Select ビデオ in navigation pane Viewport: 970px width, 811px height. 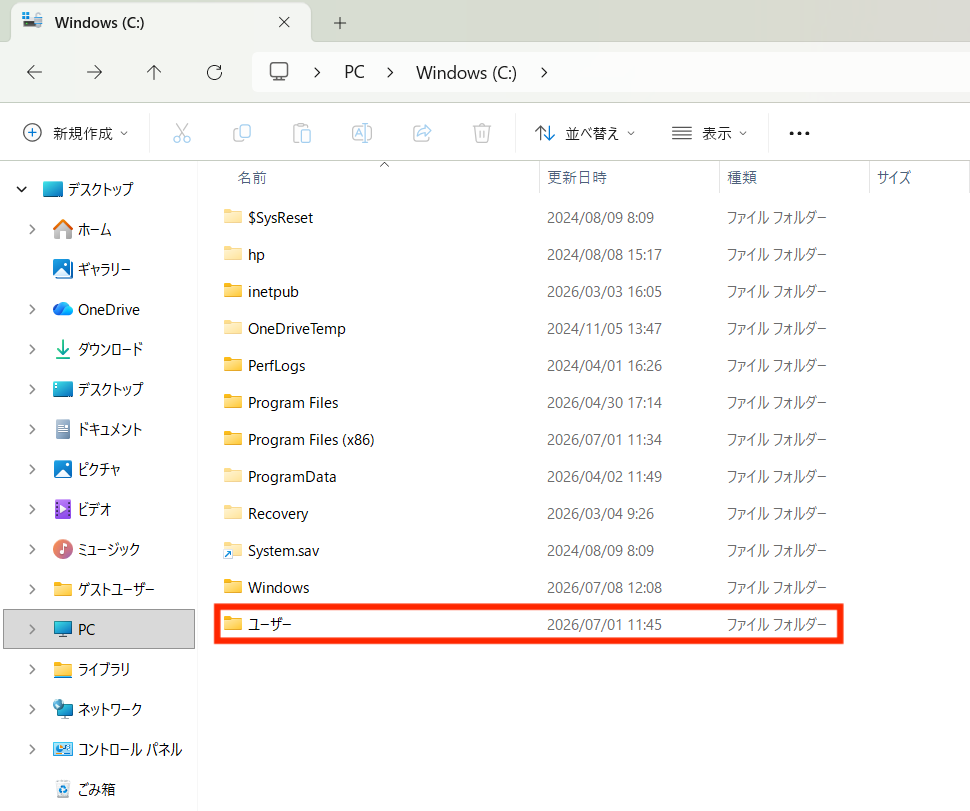click(82, 510)
